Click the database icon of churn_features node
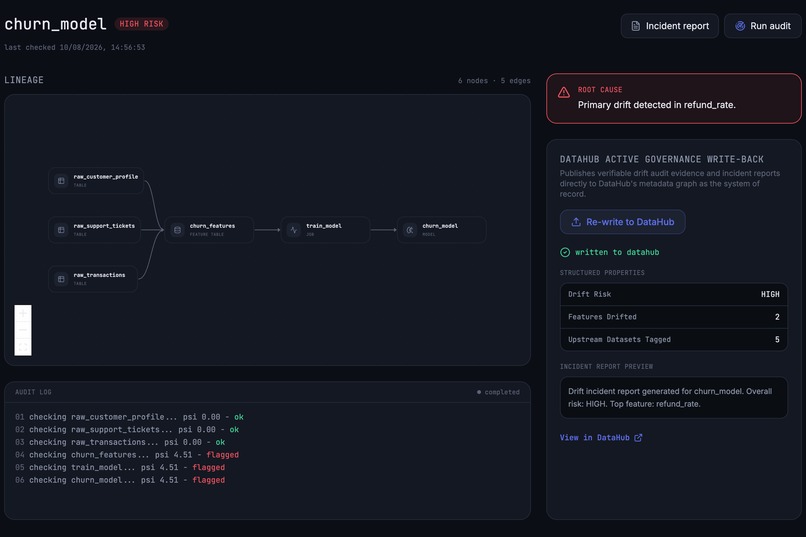806x537 pixels. tap(177, 230)
